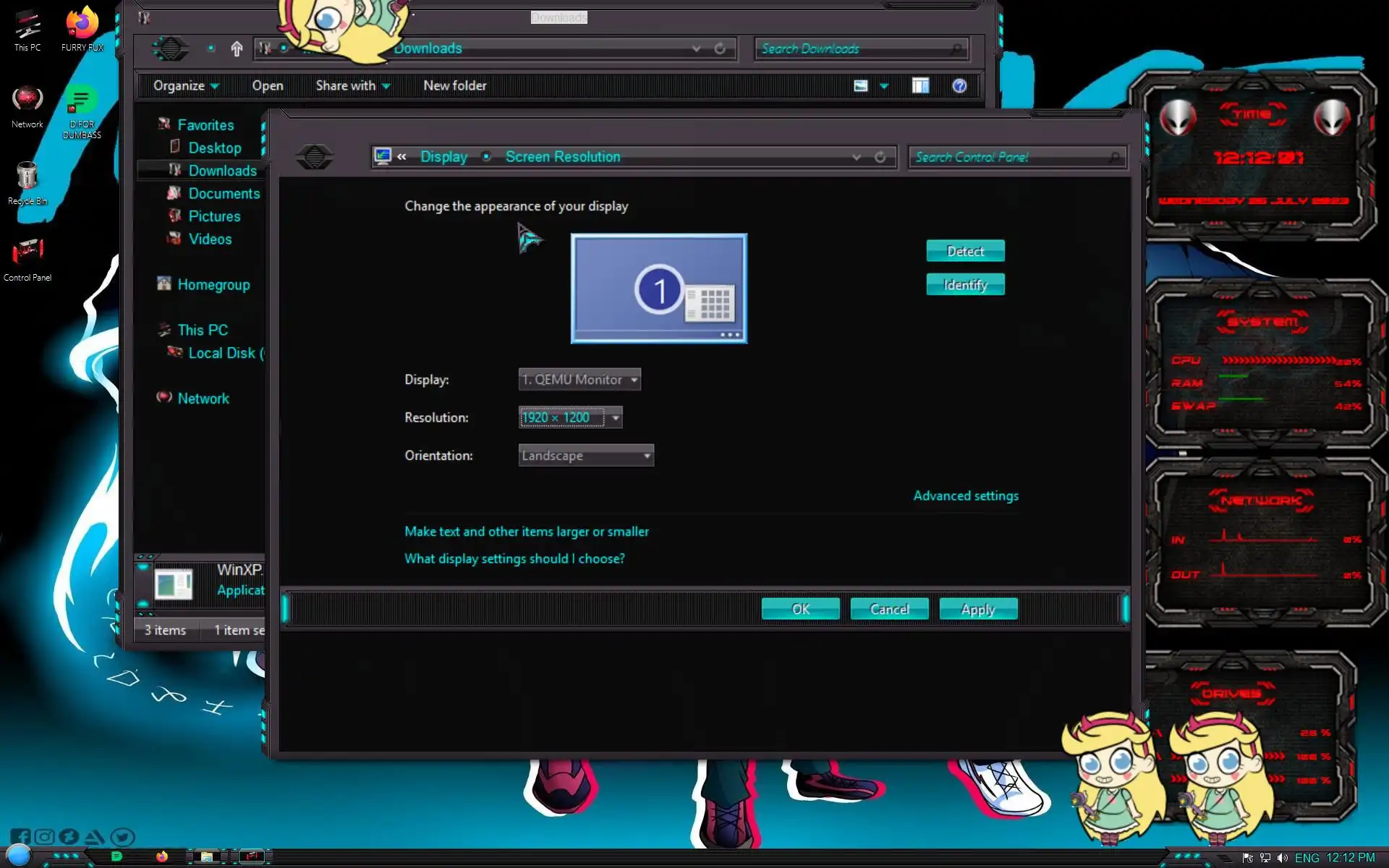Viewport: 1389px width, 868px height.
Task: Click the Apply button
Action: (x=978, y=609)
